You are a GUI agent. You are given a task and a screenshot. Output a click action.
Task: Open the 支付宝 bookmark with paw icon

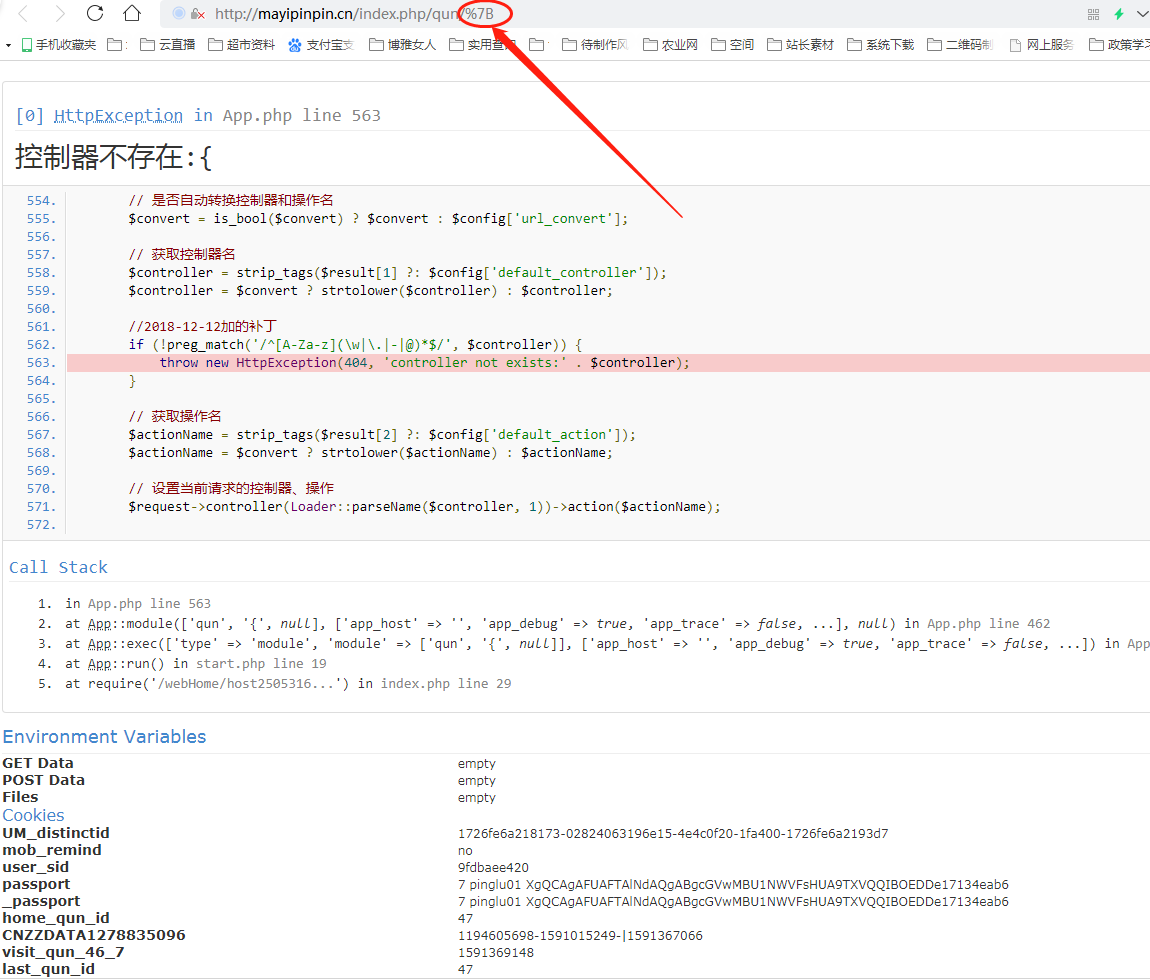321,45
